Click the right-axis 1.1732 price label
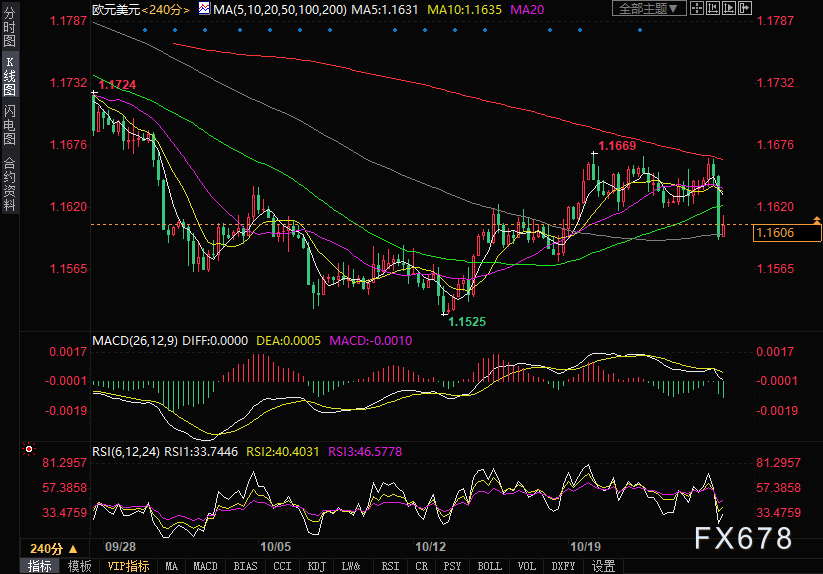 [x=775, y=82]
